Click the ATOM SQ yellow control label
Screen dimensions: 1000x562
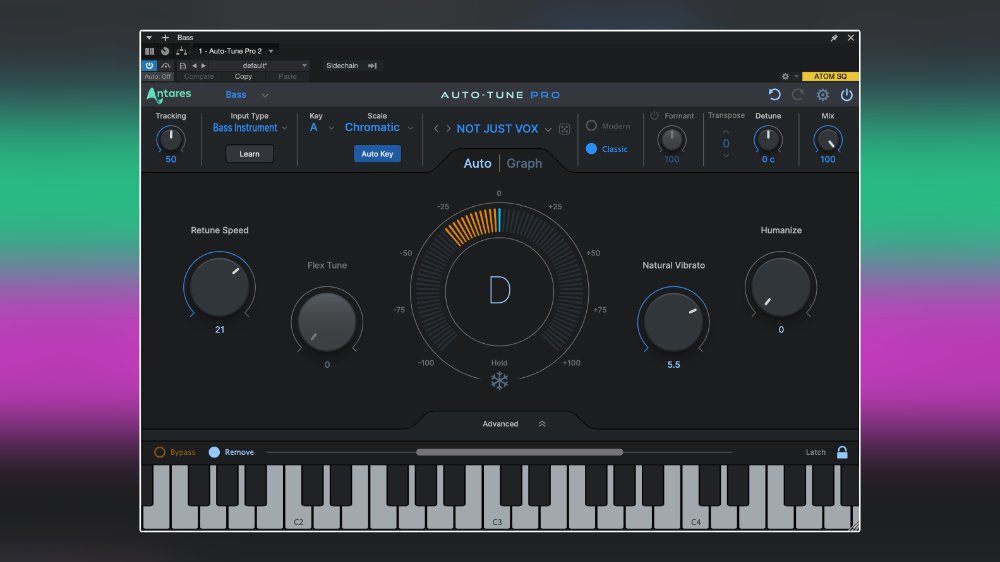click(x=830, y=77)
